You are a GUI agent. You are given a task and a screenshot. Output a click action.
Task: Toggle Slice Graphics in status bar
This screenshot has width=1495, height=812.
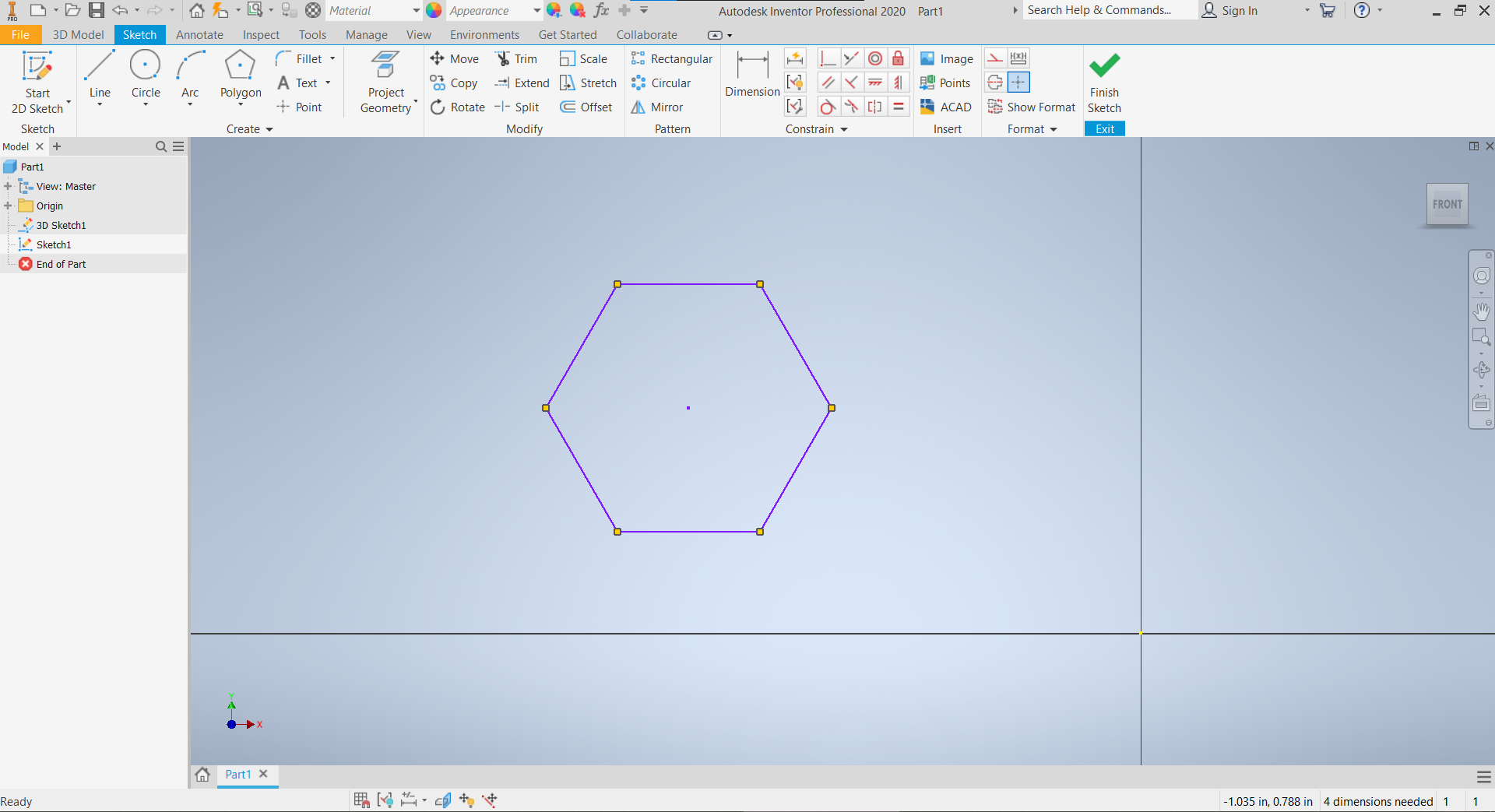(x=442, y=800)
